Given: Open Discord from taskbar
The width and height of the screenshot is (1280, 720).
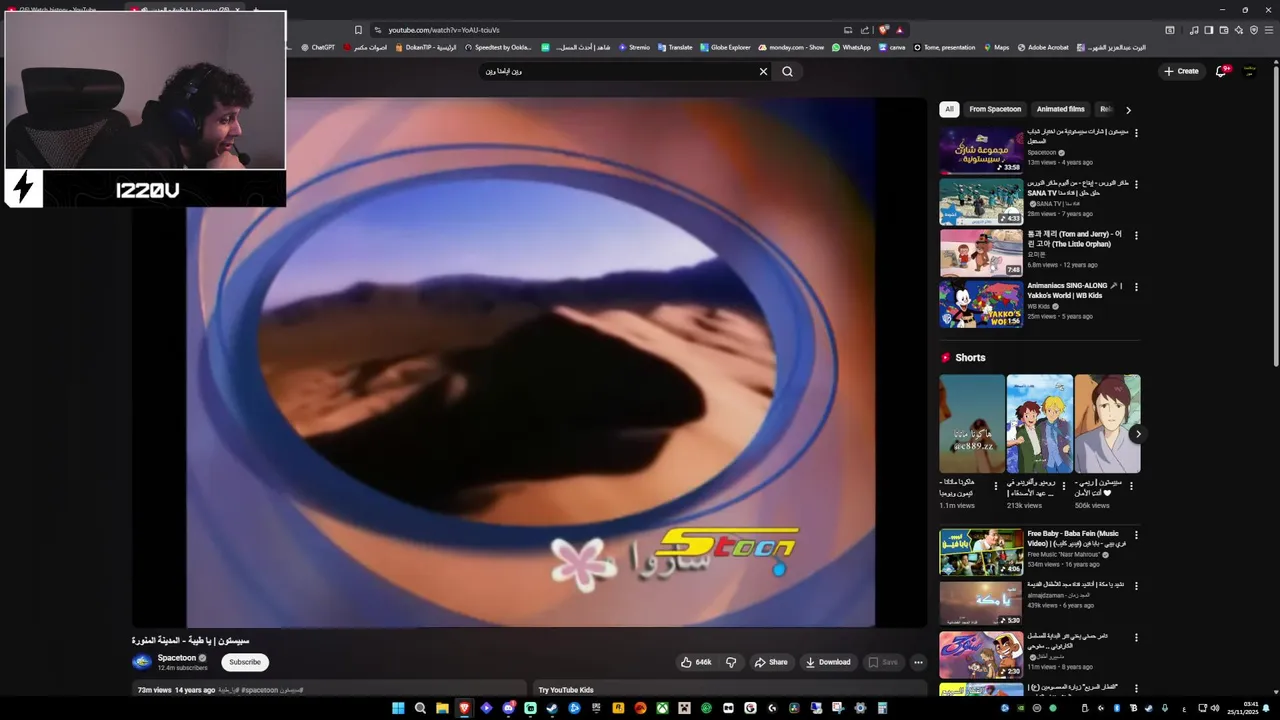Looking at the screenshot, I should pyautogui.click(x=508, y=708).
